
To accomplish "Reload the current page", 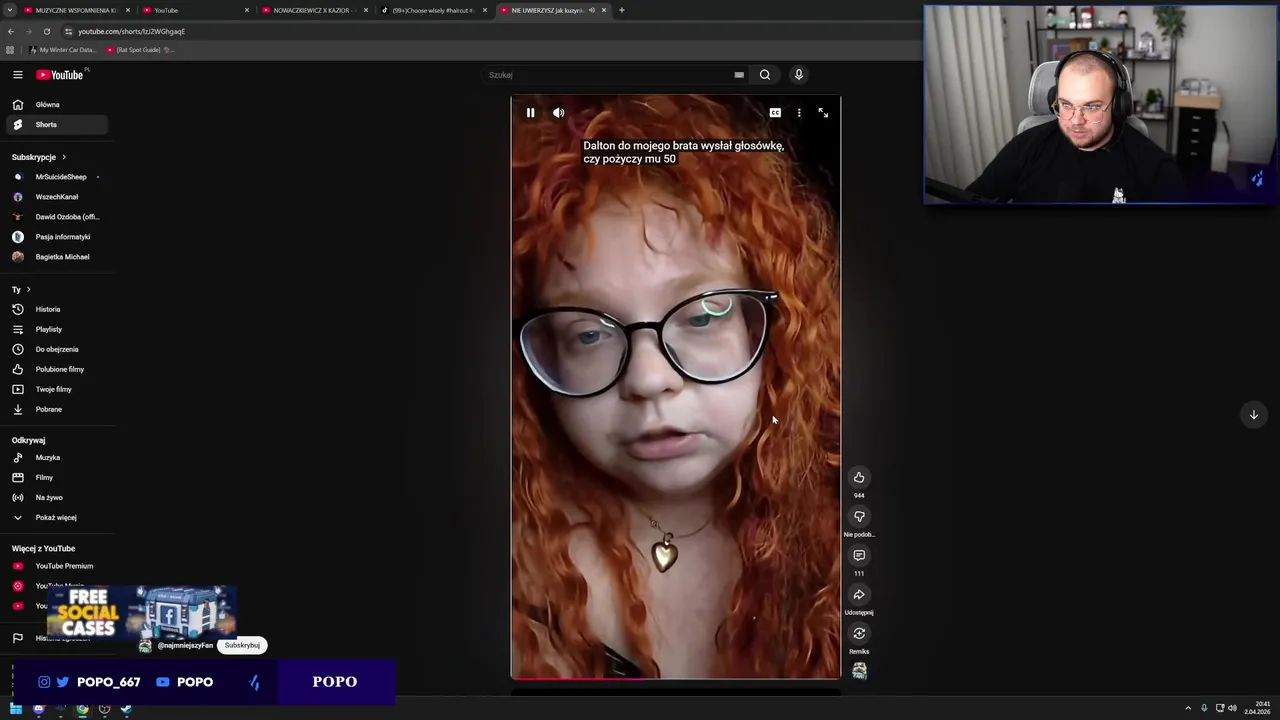I will [x=46, y=31].
